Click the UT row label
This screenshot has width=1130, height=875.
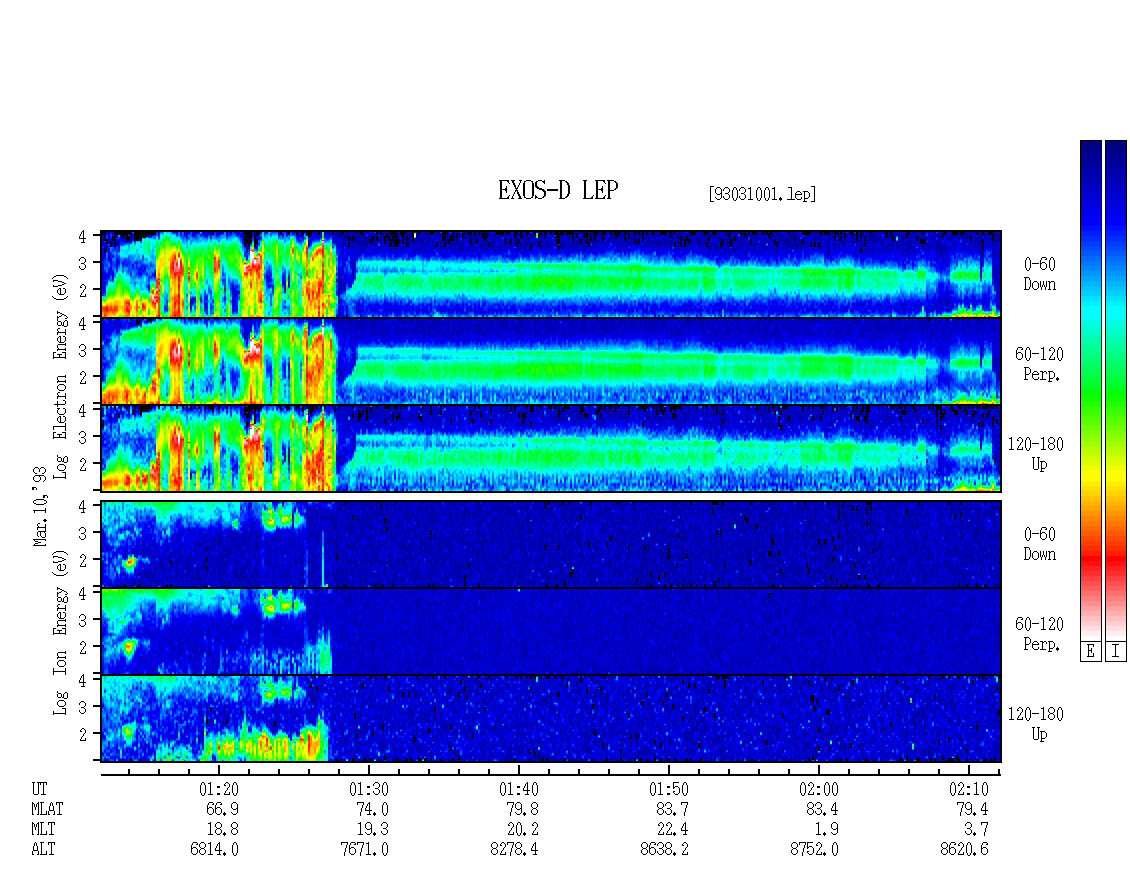(x=39, y=789)
